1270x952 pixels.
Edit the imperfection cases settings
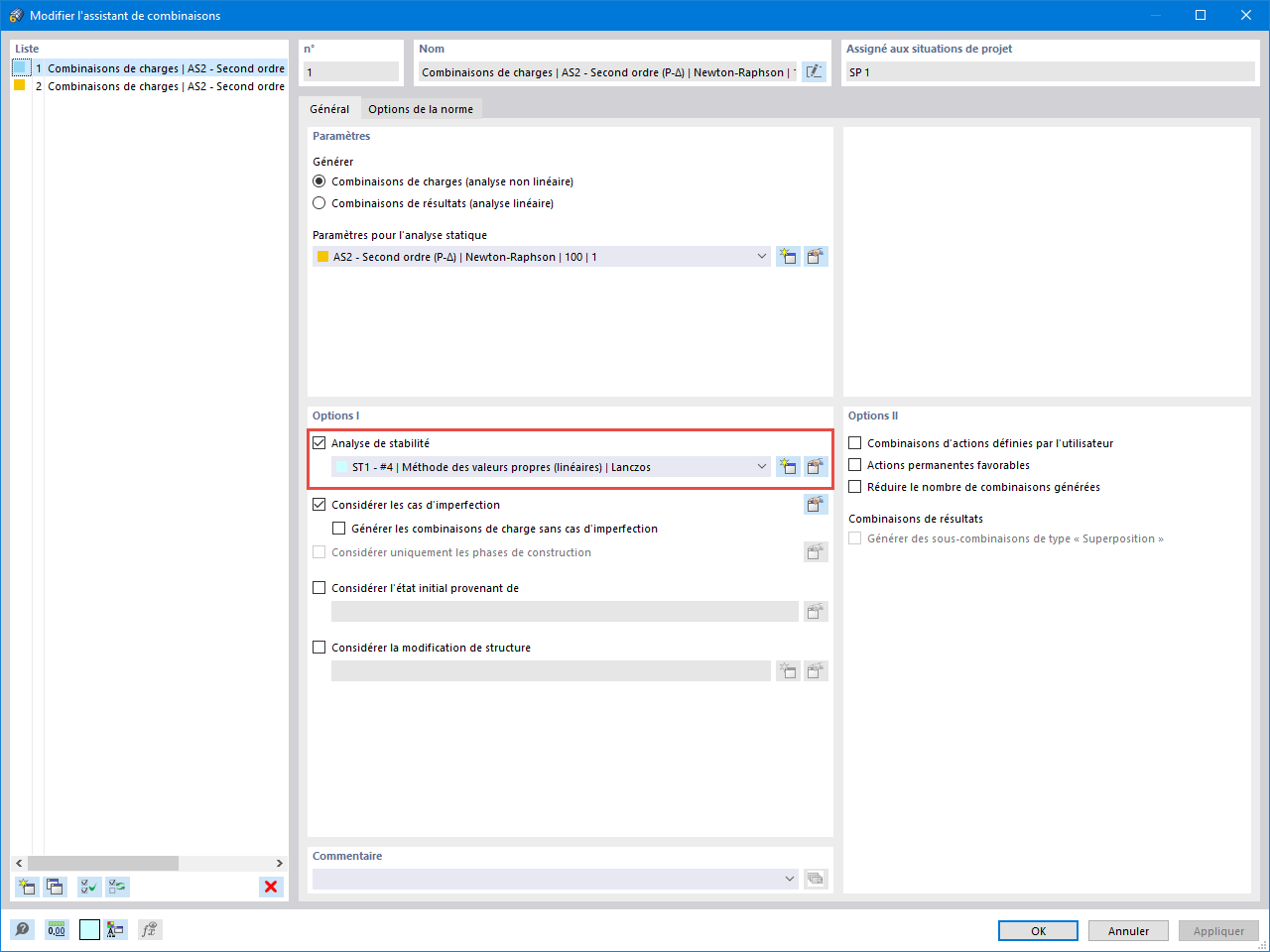point(815,504)
